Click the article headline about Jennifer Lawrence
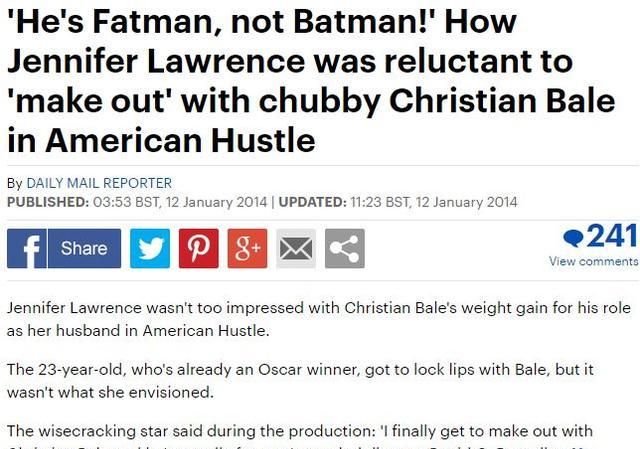Screen dimensions: 640x449 [x=311, y=81]
